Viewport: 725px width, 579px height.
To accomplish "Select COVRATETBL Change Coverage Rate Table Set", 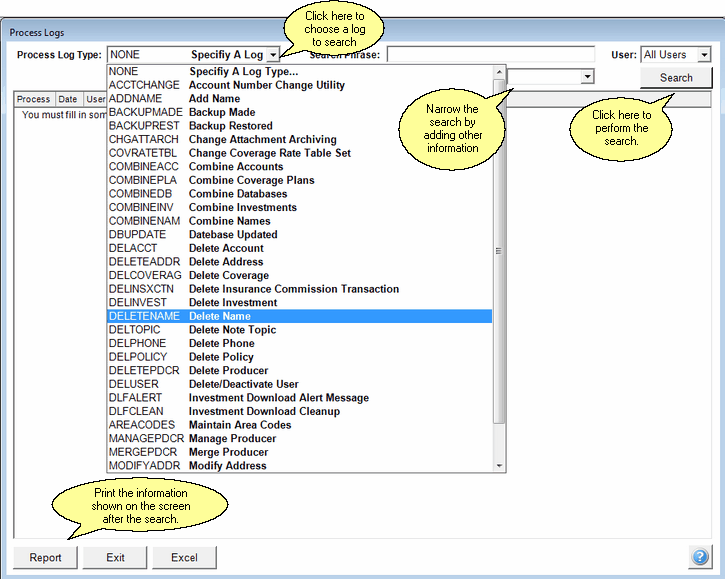I will point(300,153).
